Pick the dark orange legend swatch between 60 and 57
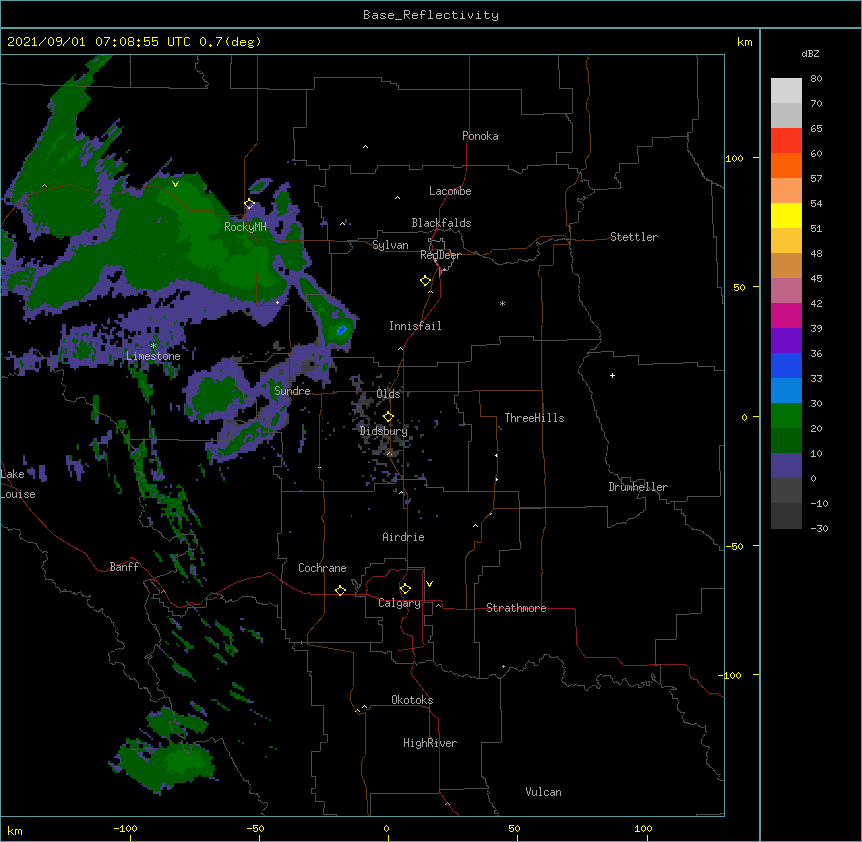This screenshot has width=862, height=842. [x=786, y=165]
